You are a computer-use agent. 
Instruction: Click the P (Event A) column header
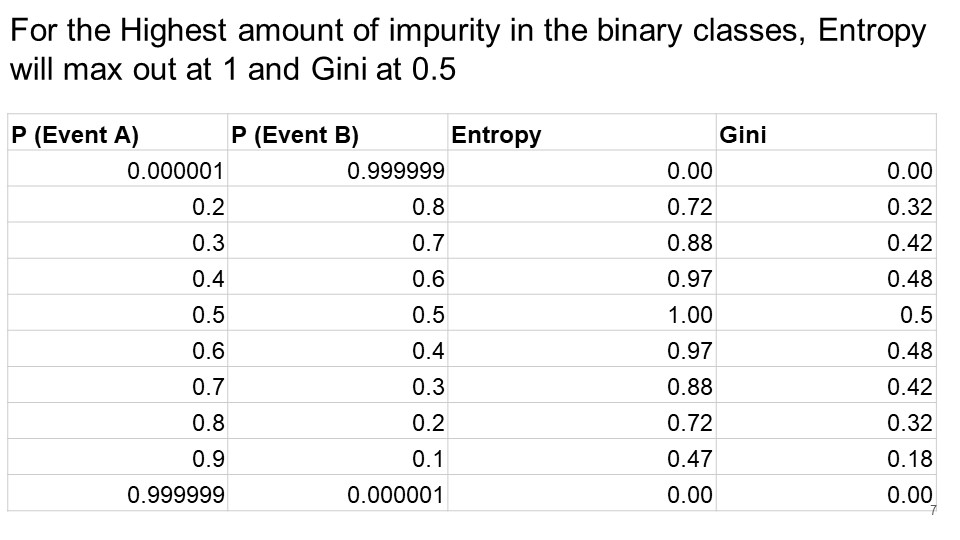click(75, 135)
